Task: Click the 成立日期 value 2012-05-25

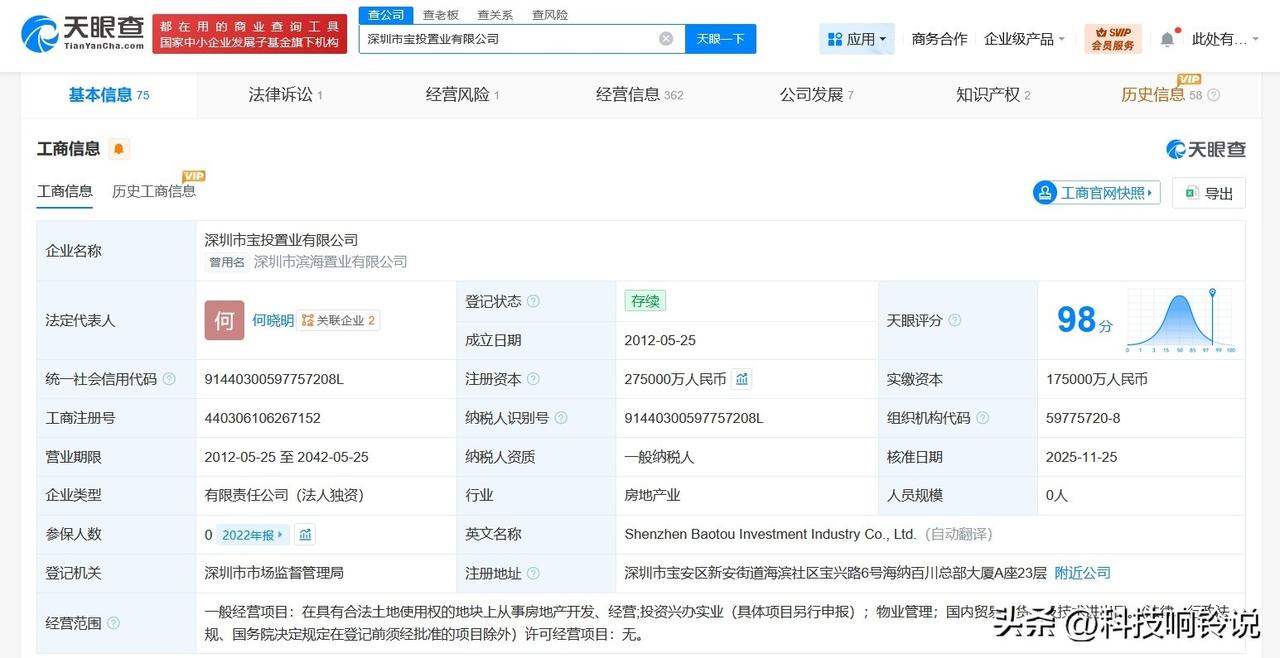Action: pos(660,340)
